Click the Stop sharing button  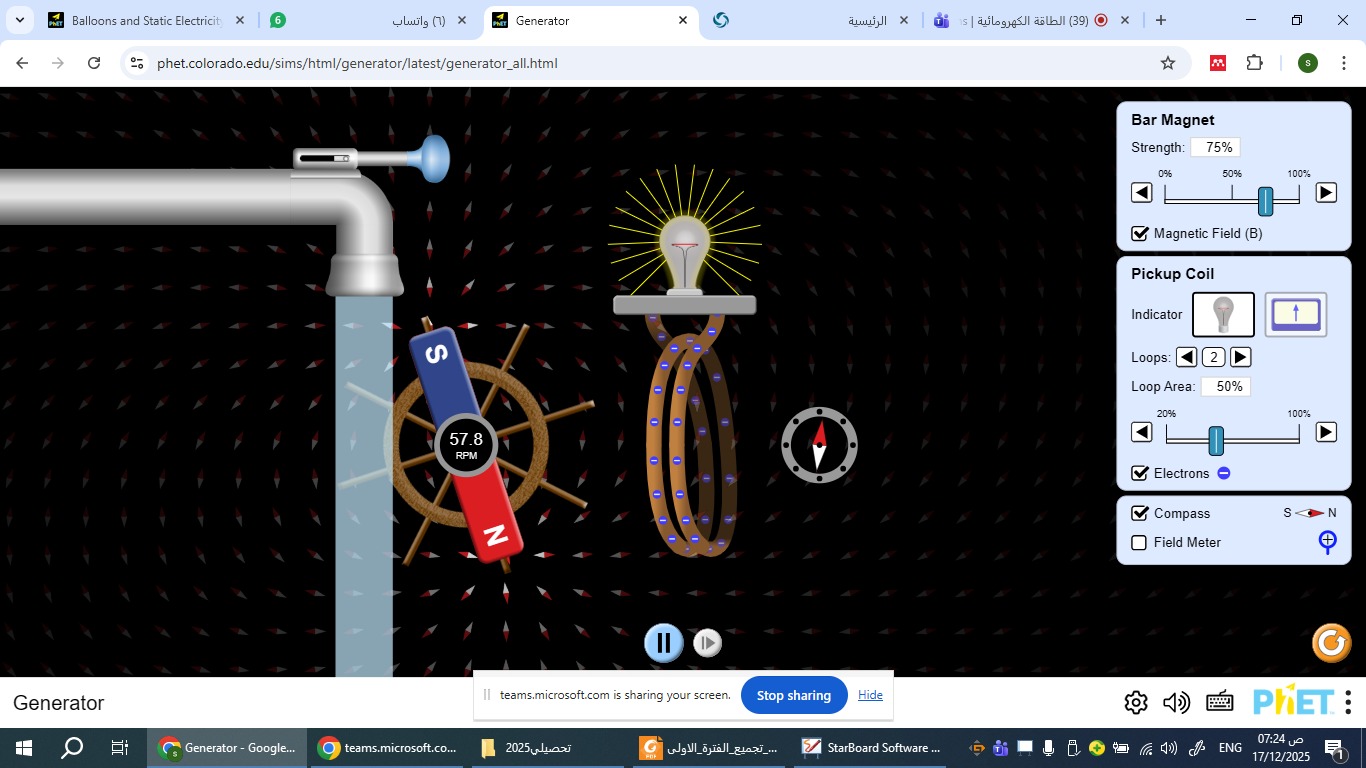793,695
